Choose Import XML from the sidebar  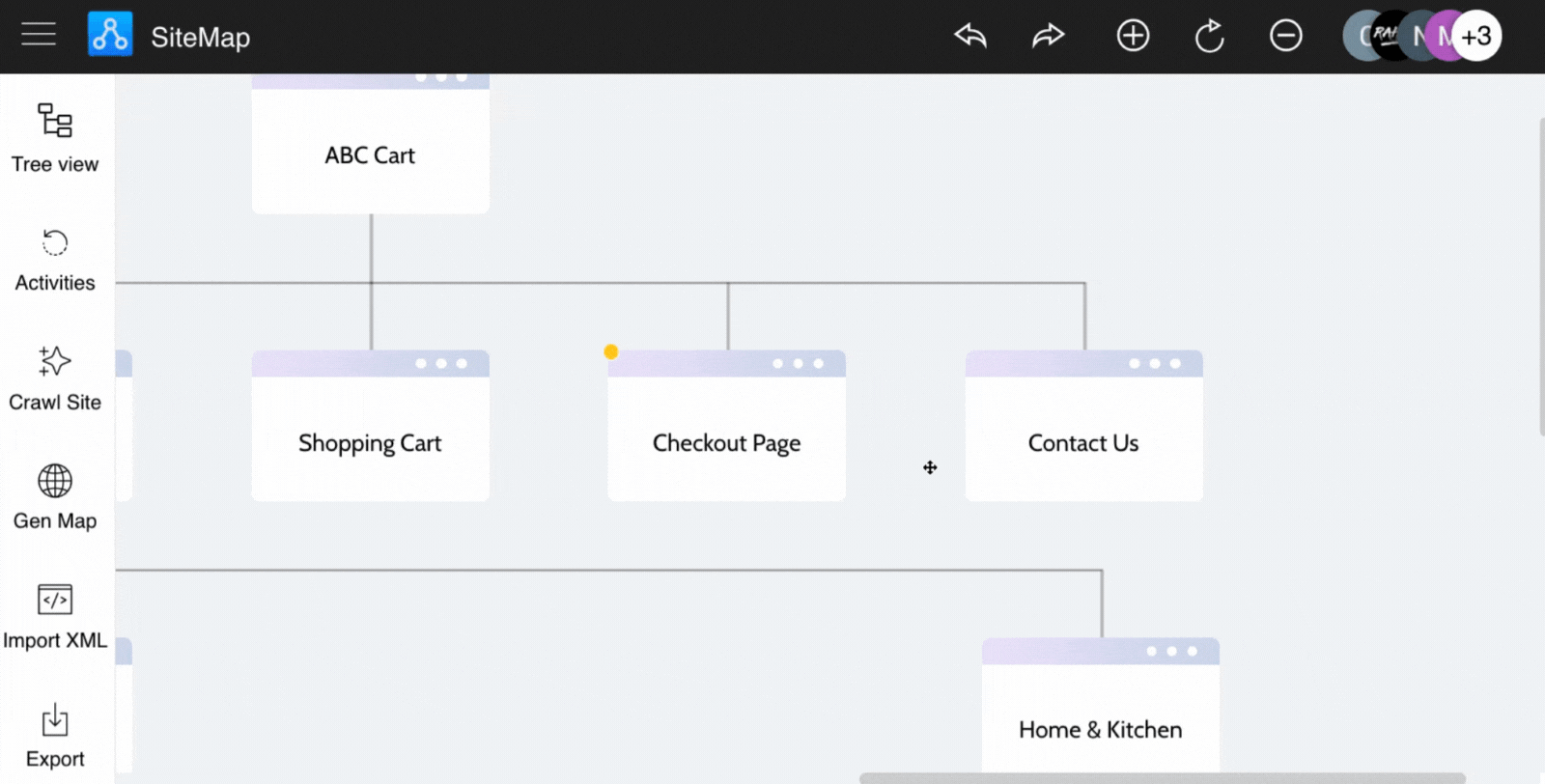55,617
